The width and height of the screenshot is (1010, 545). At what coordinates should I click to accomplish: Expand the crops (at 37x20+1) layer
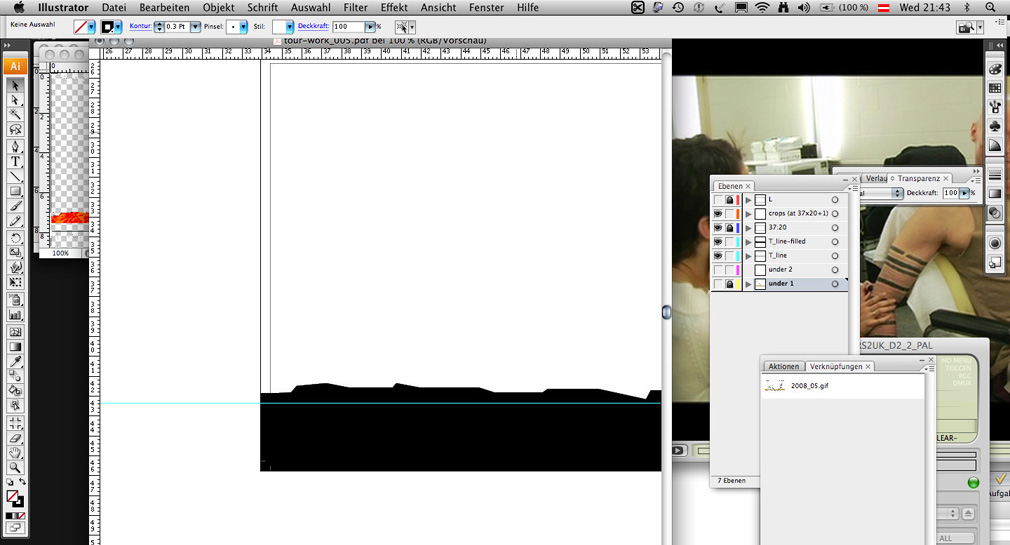click(x=748, y=214)
